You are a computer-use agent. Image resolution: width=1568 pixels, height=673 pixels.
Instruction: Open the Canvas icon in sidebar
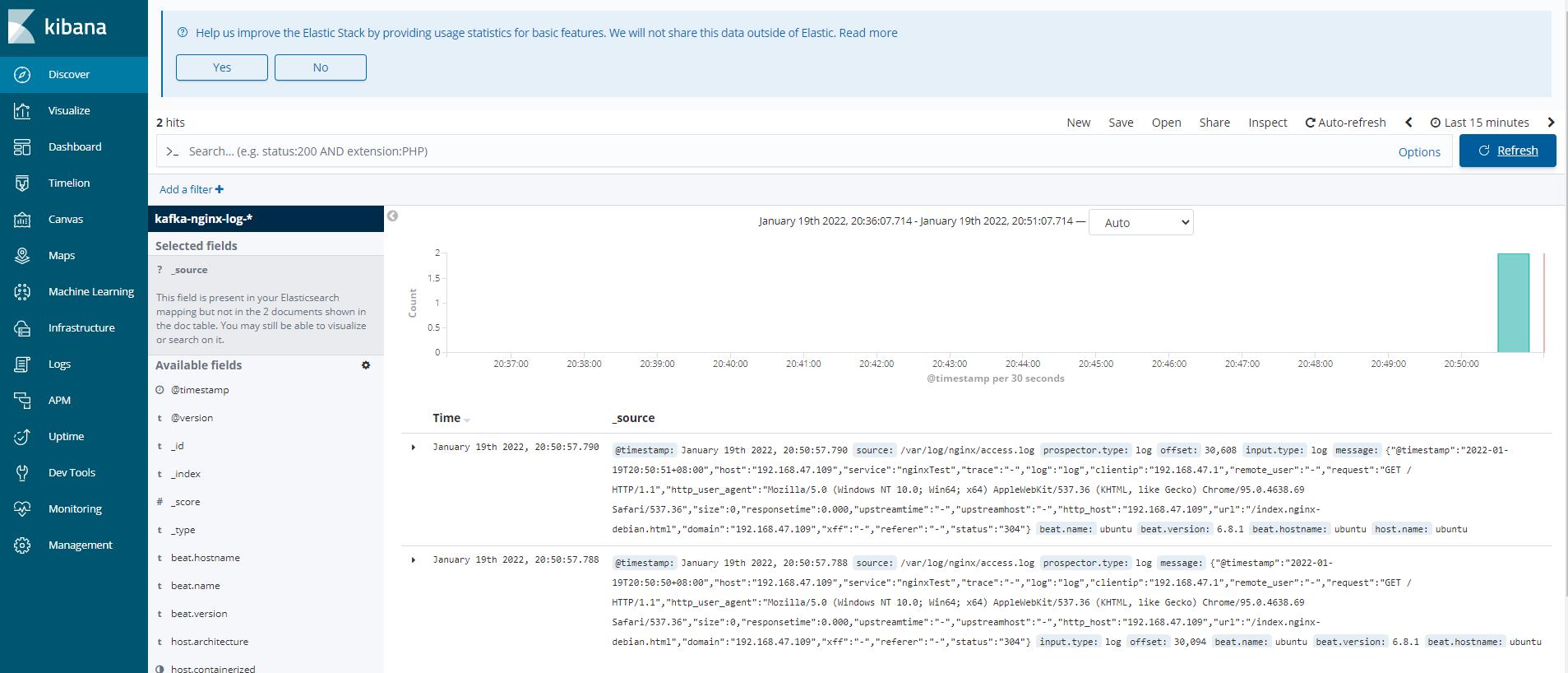[22, 220]
